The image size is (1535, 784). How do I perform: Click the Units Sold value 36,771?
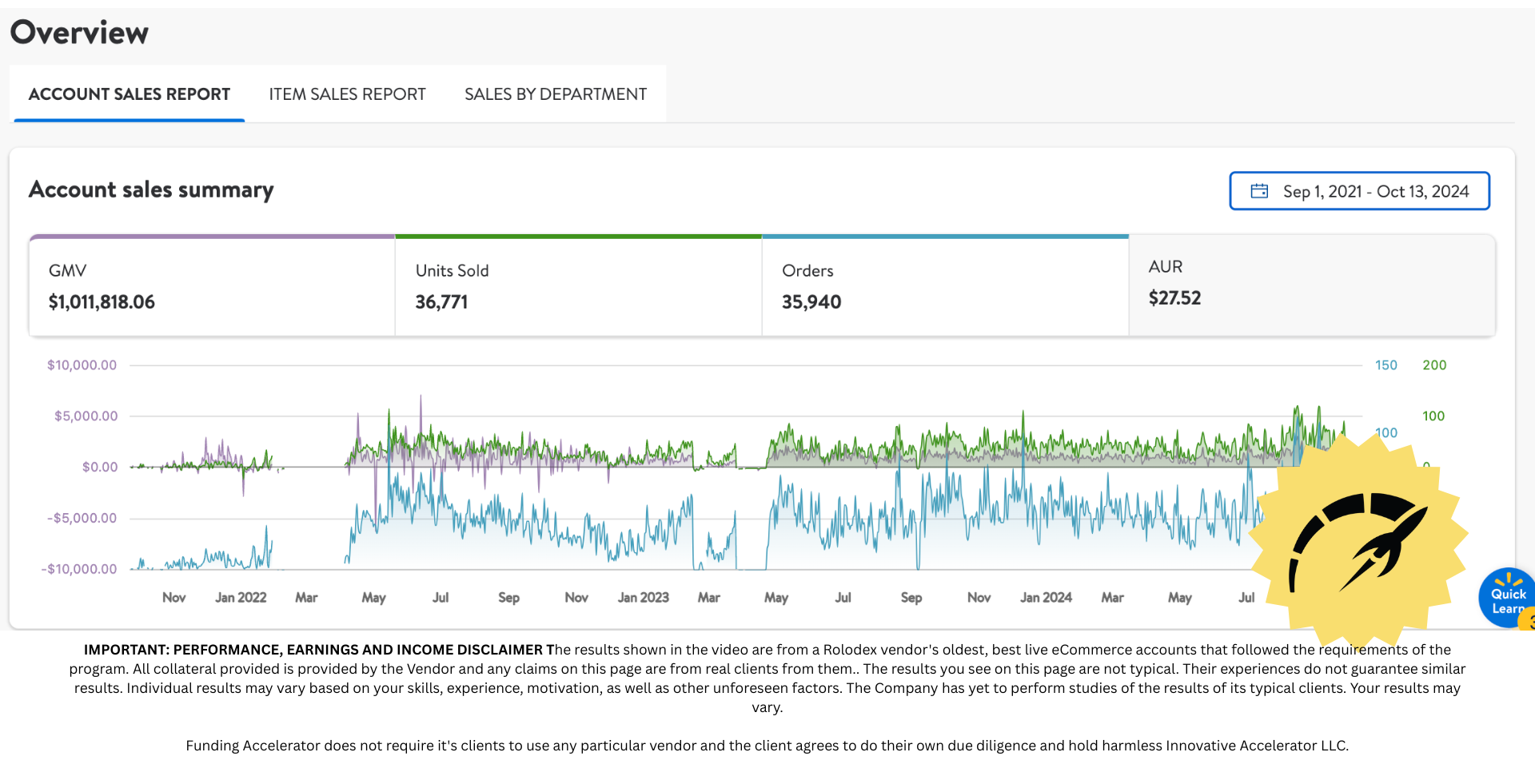(x=441, y=302)
